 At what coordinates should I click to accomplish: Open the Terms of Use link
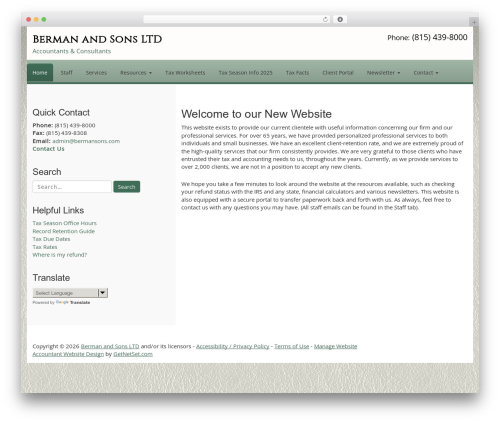(x=292, y=346)
